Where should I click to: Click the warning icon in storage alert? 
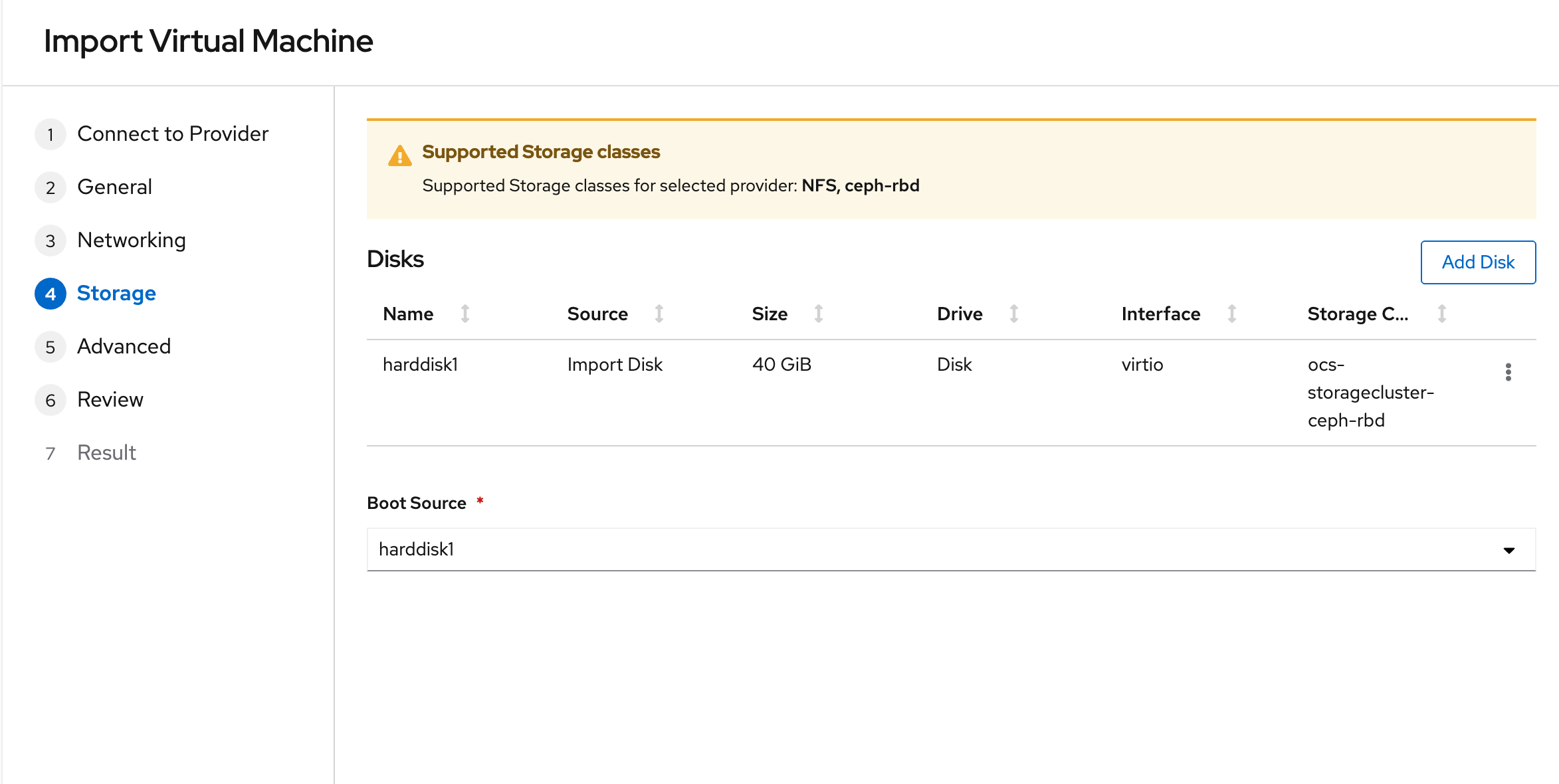coord(399,156)
